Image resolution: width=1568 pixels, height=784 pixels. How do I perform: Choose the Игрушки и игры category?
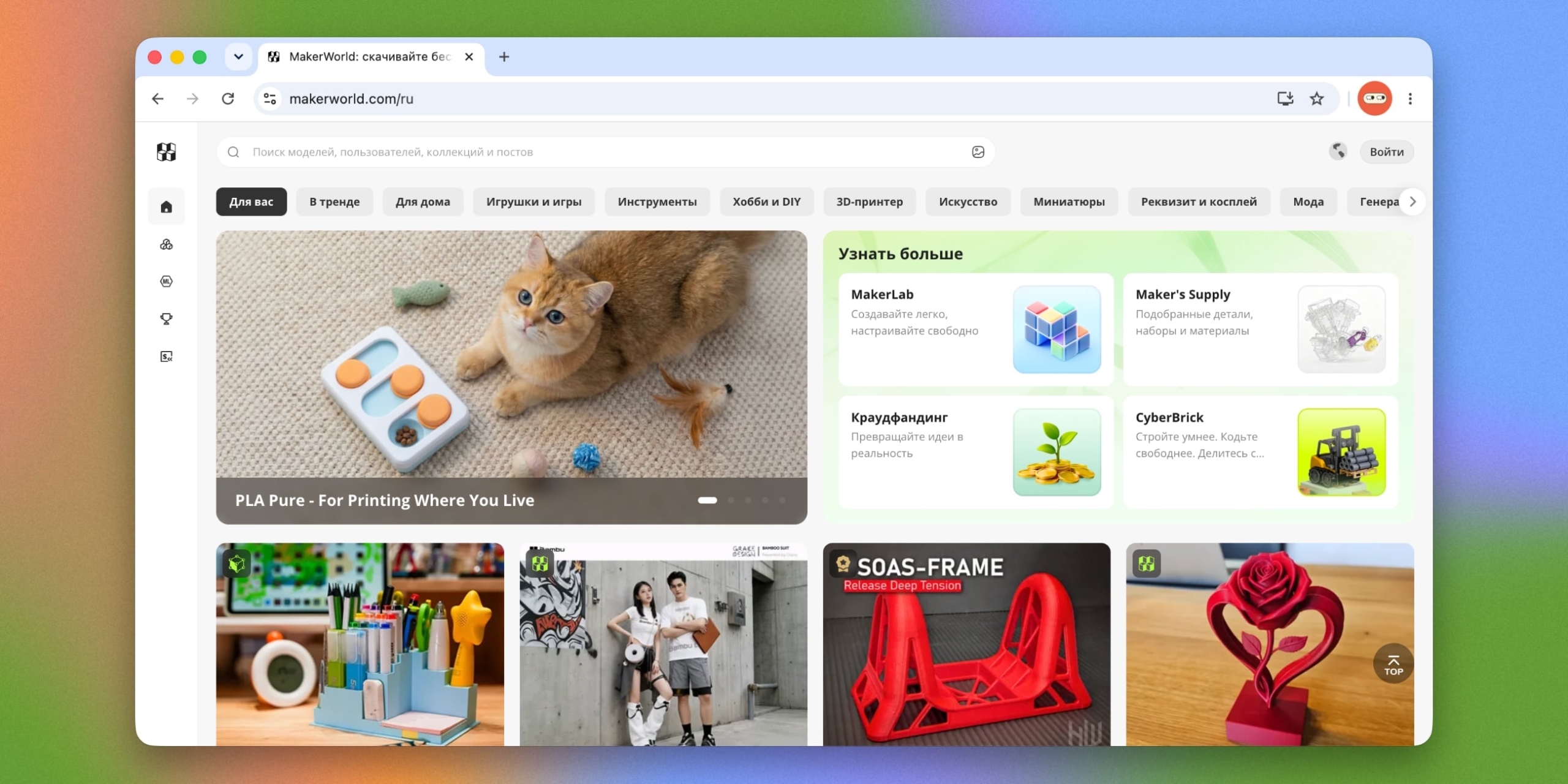click(534, 202)
